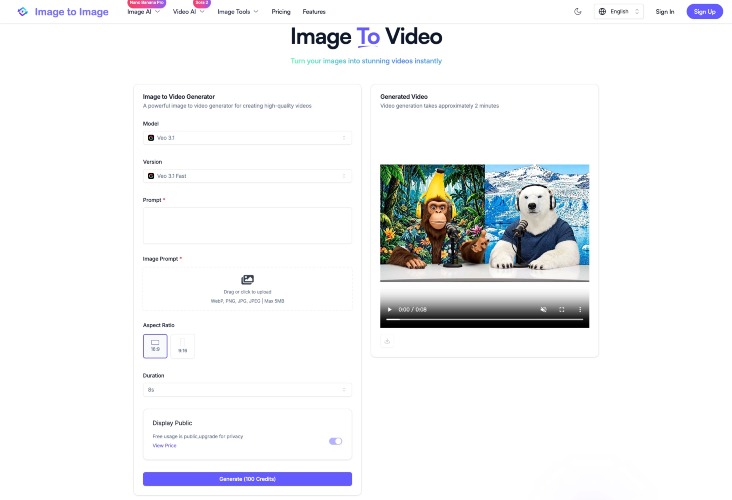Open the Duration dropdown showing 8s
This screenshot has width=732, height=500.
tap(247, 390)
